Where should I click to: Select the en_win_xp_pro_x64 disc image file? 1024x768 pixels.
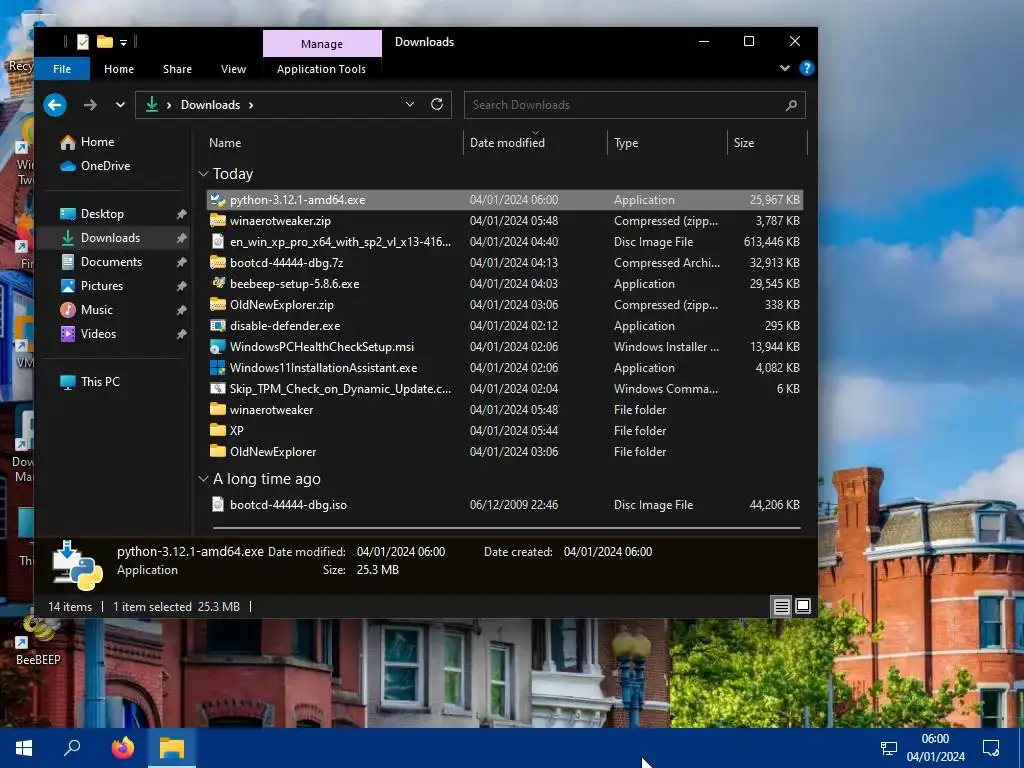pos(504,242)
